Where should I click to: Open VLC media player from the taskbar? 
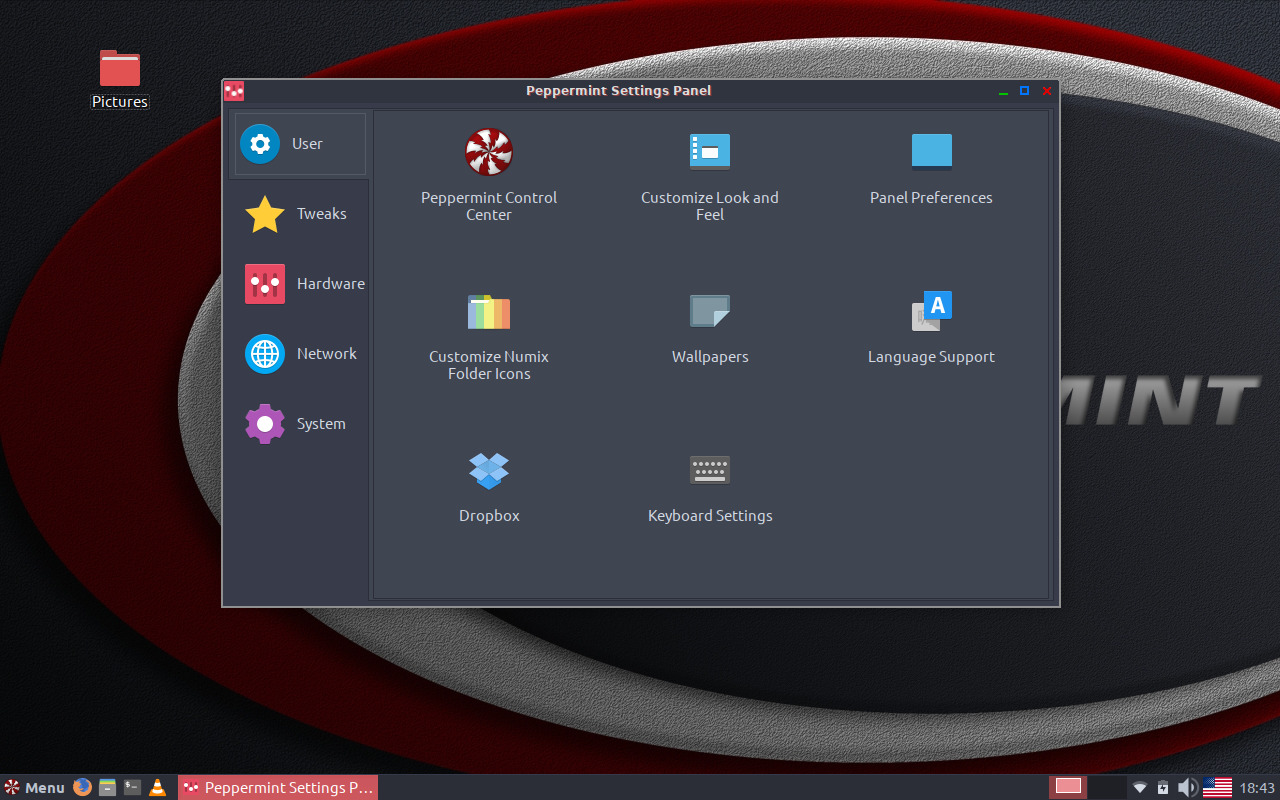[157, 787]
